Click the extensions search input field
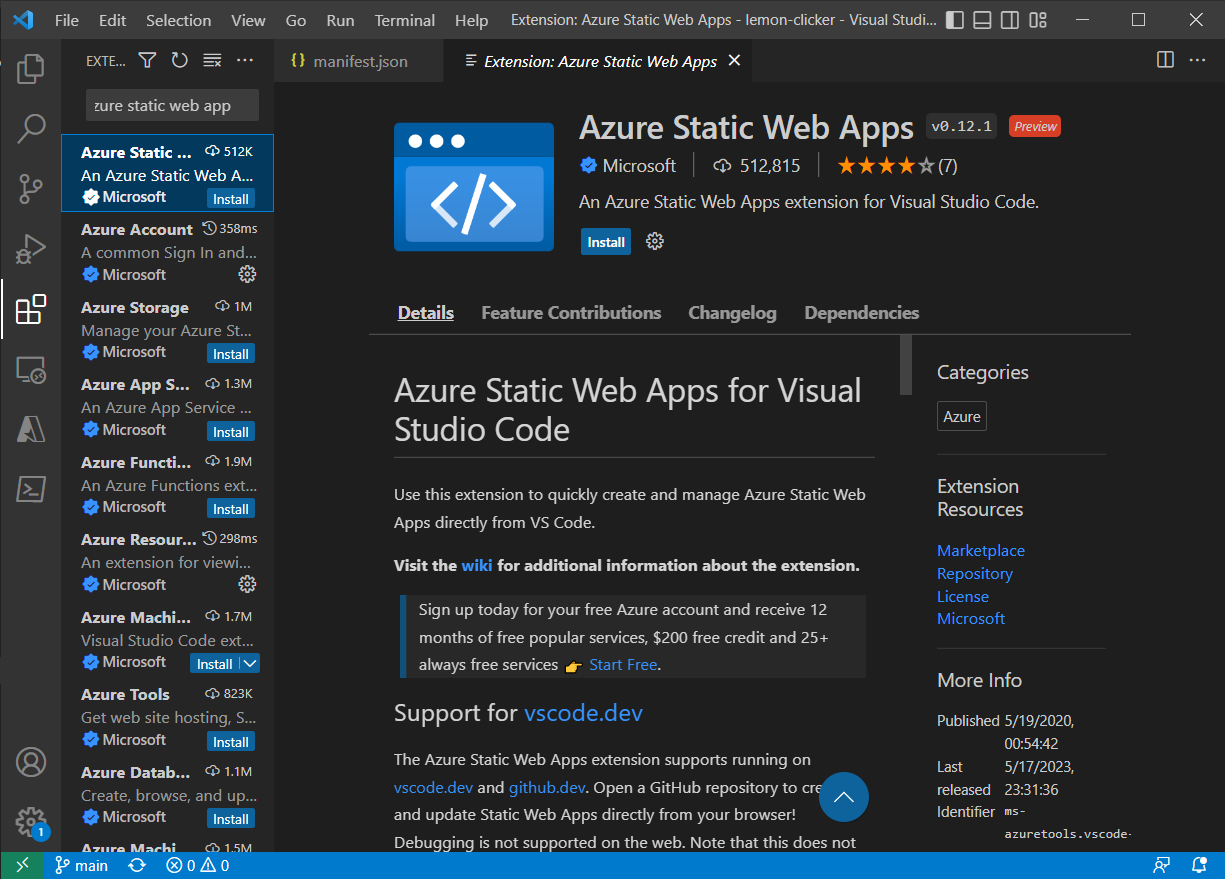 pyautogui.click(x=172, y=105)
